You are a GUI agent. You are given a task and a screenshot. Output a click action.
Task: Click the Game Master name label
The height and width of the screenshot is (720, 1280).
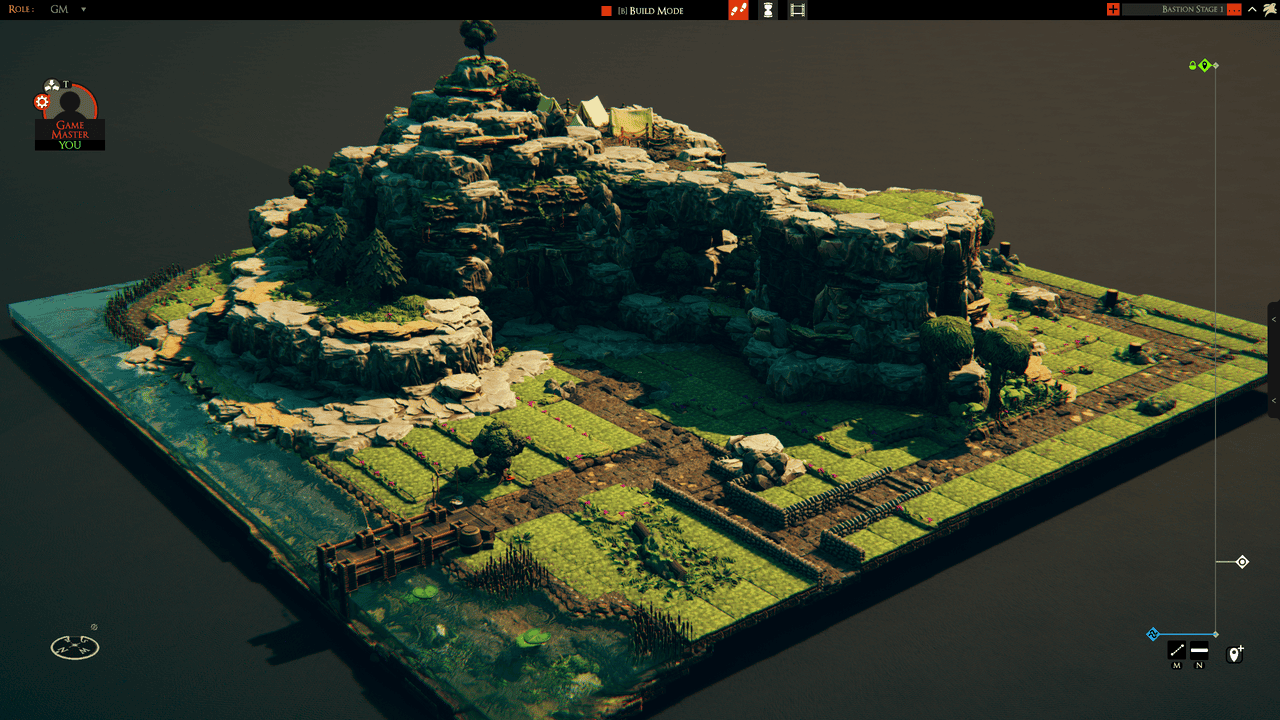70,129
